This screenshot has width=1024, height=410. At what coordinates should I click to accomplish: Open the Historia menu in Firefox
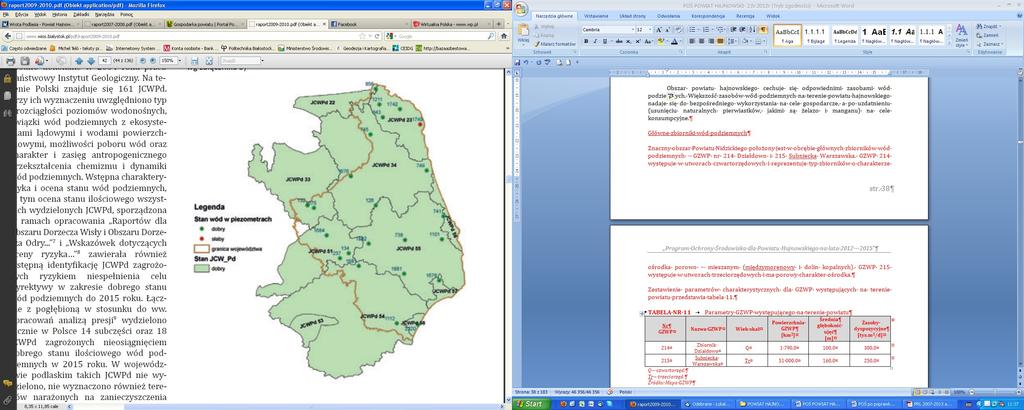59,14
